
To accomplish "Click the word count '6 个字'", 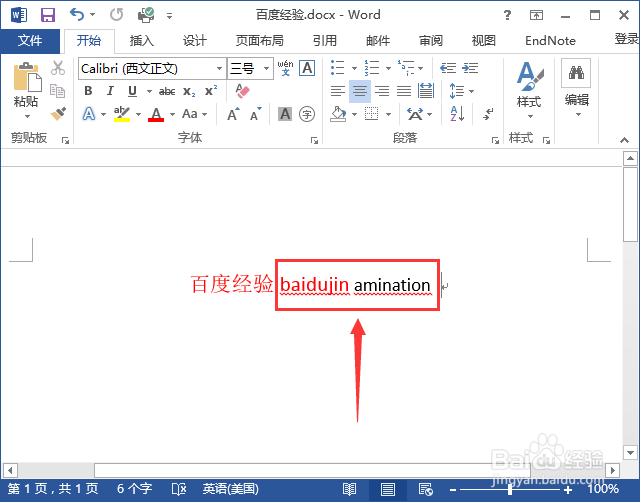I will (x=135, y=489).
